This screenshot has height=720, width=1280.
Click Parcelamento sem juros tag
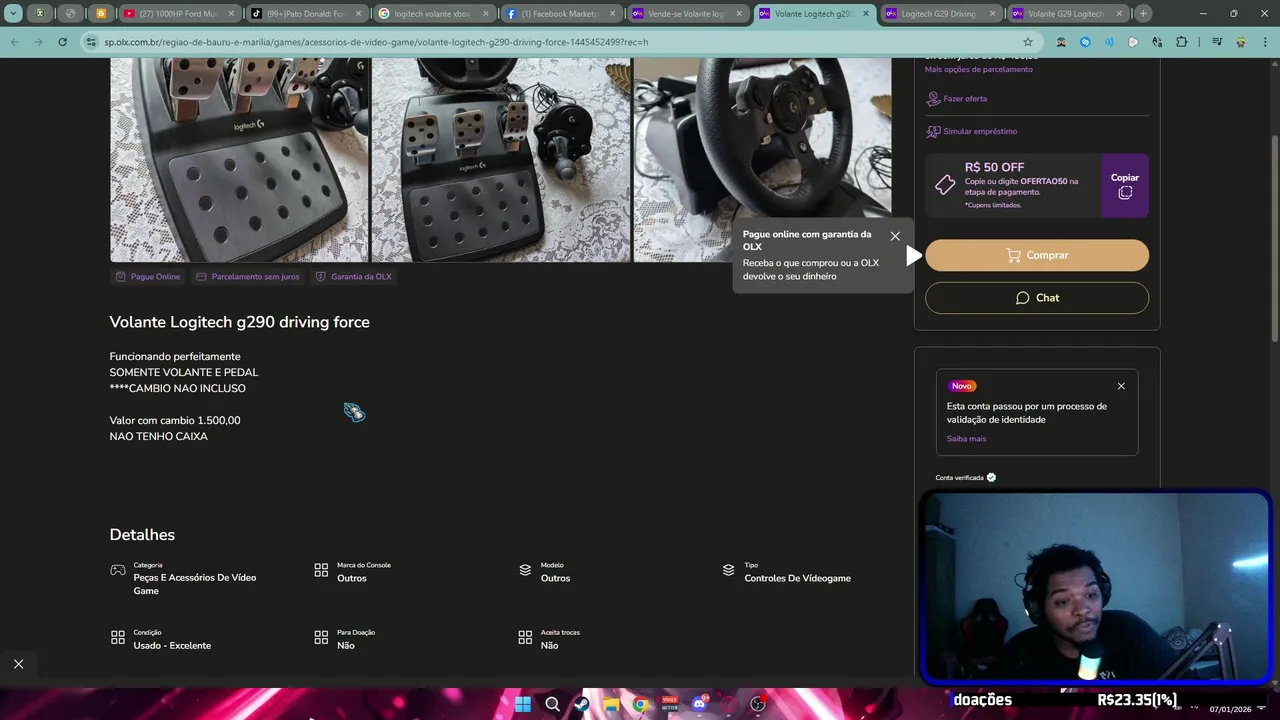click(x=247, y=277)
